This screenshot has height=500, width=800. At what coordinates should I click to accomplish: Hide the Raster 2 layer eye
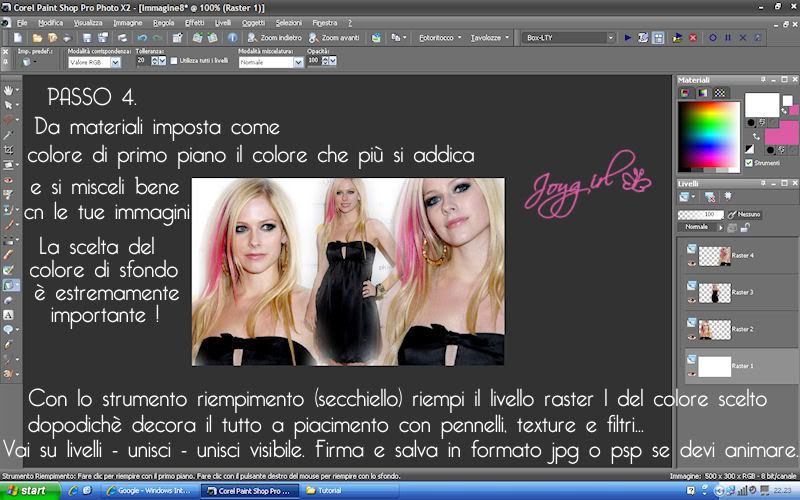(x=692, y=337)
